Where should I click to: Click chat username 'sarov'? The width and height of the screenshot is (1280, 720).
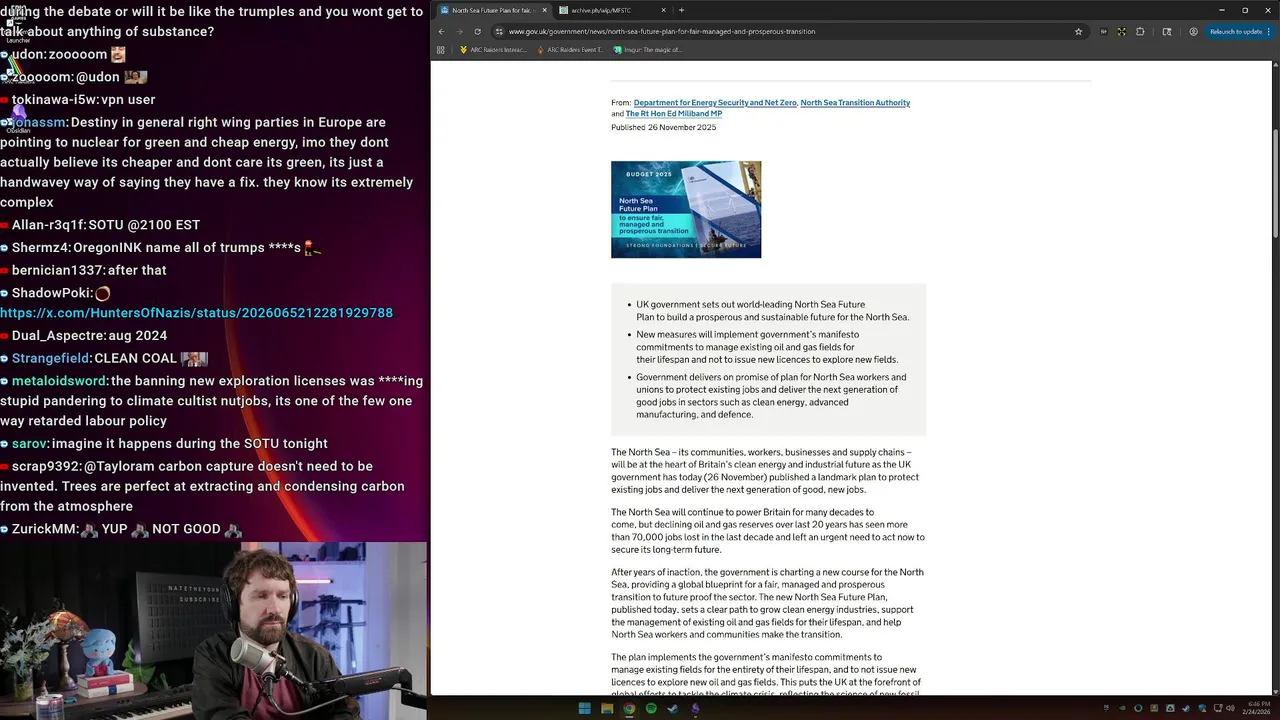[x=29, y=444]
